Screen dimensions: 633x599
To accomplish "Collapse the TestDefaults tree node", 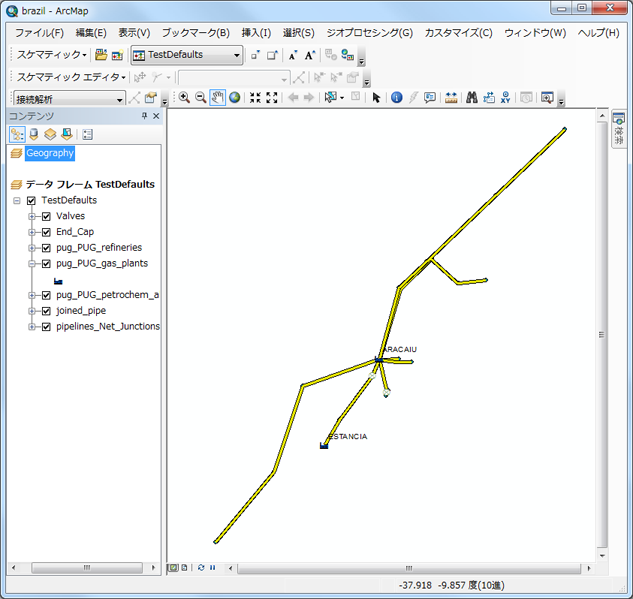I will pyautogui.click(x=17, y=201).
